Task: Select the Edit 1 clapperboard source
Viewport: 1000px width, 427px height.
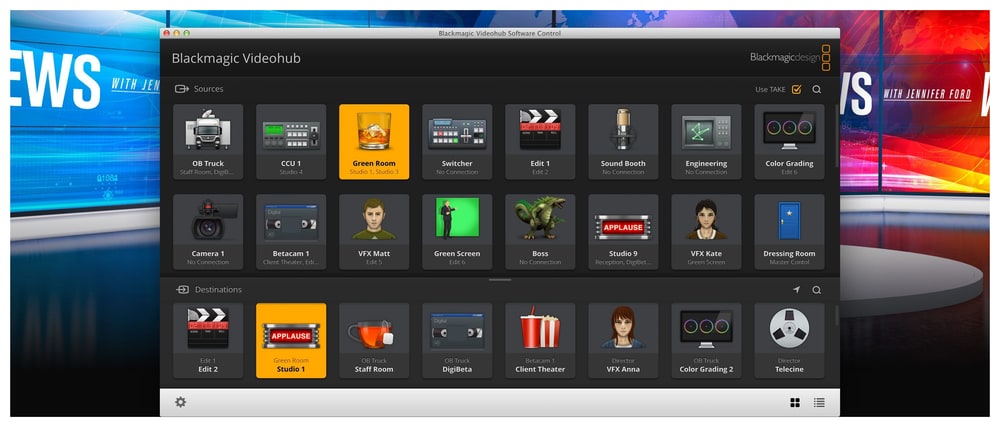Action: pos(540,141)
